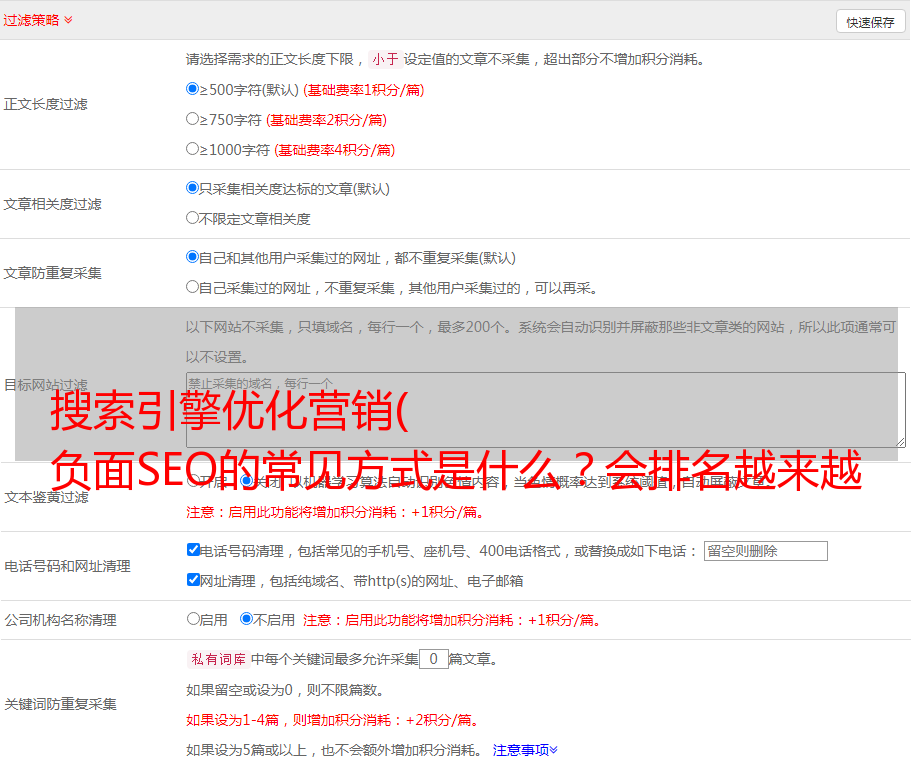Expand the 注意事项 link
912x768 pixels.
point(525,749)
